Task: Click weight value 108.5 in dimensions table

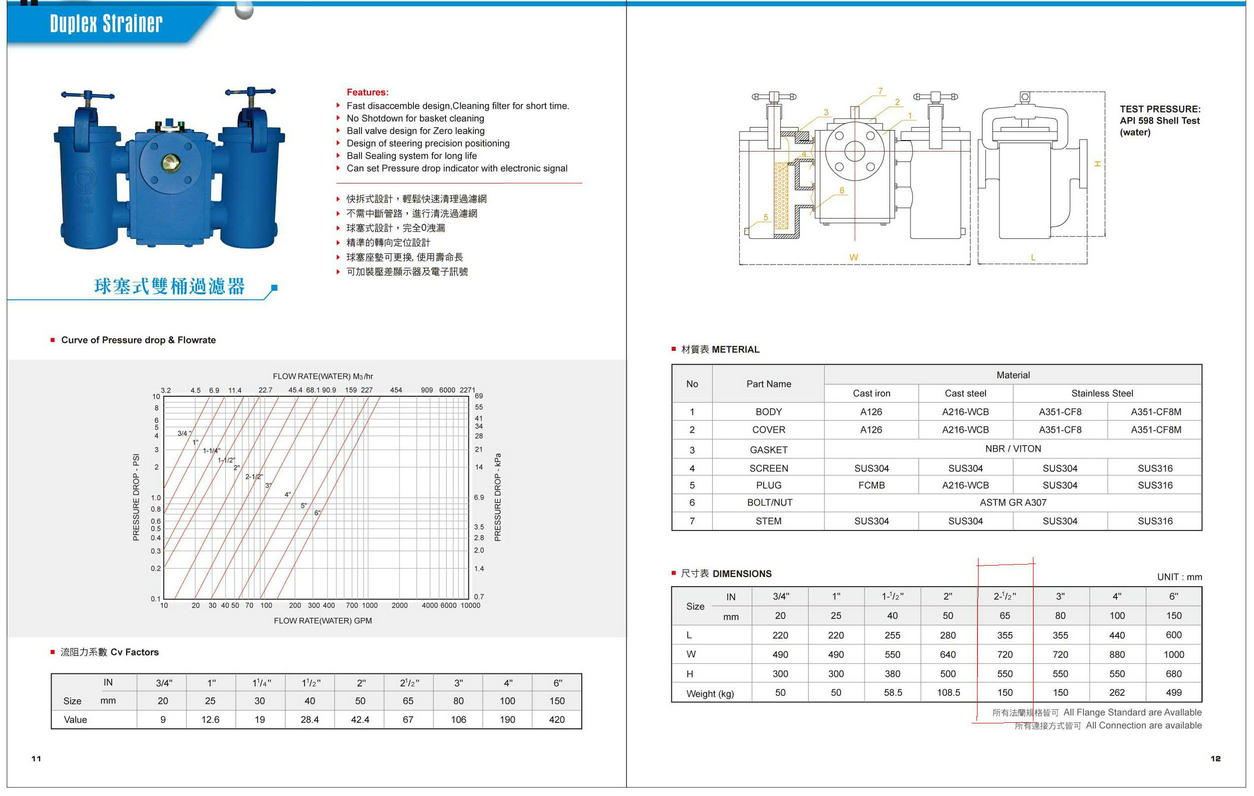Action: click(x=948, y=692)
